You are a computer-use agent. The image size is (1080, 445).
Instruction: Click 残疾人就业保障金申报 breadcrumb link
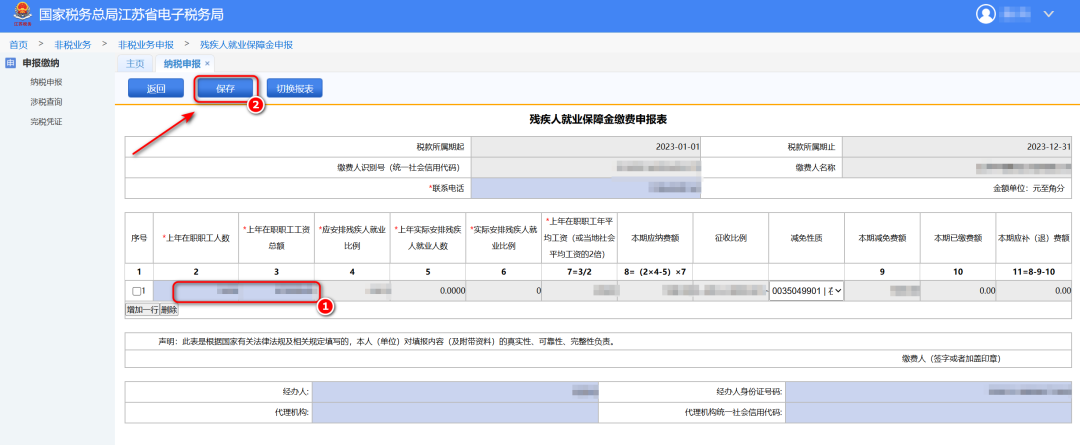point(247,45)
